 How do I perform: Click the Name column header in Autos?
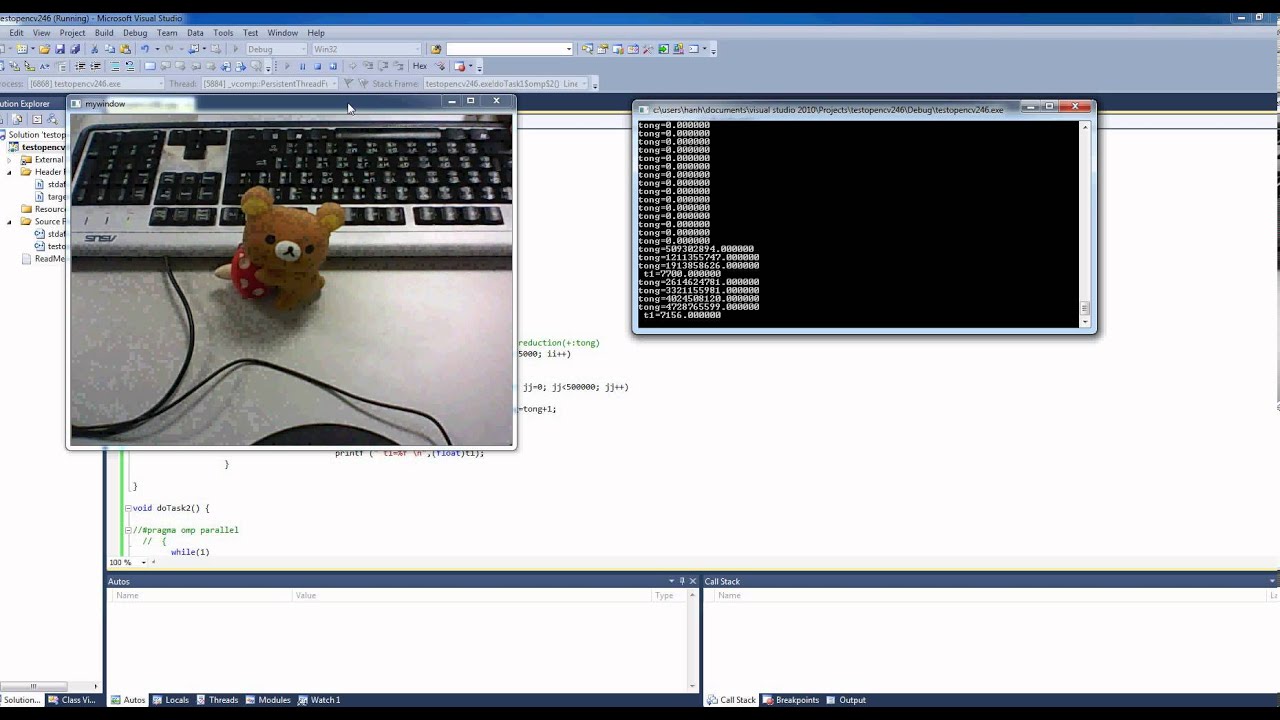pos(200,595)
